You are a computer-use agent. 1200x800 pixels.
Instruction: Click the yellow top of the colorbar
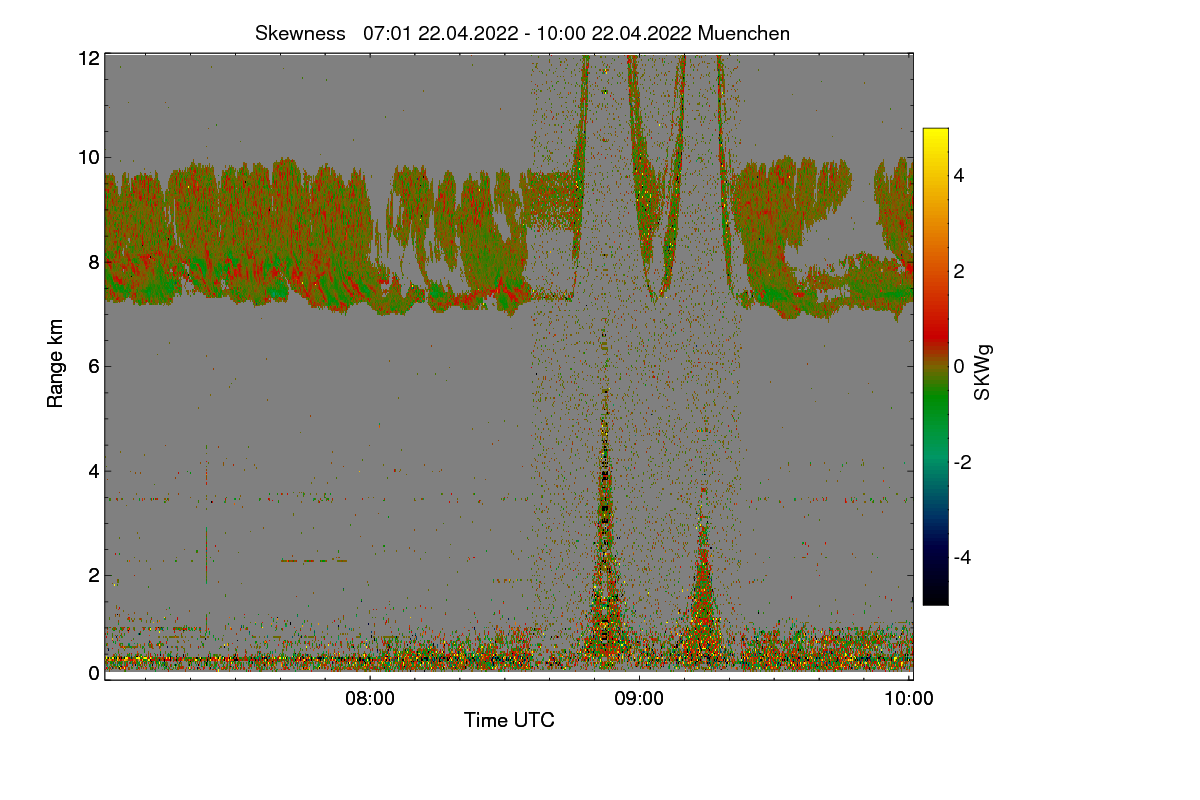935,135
